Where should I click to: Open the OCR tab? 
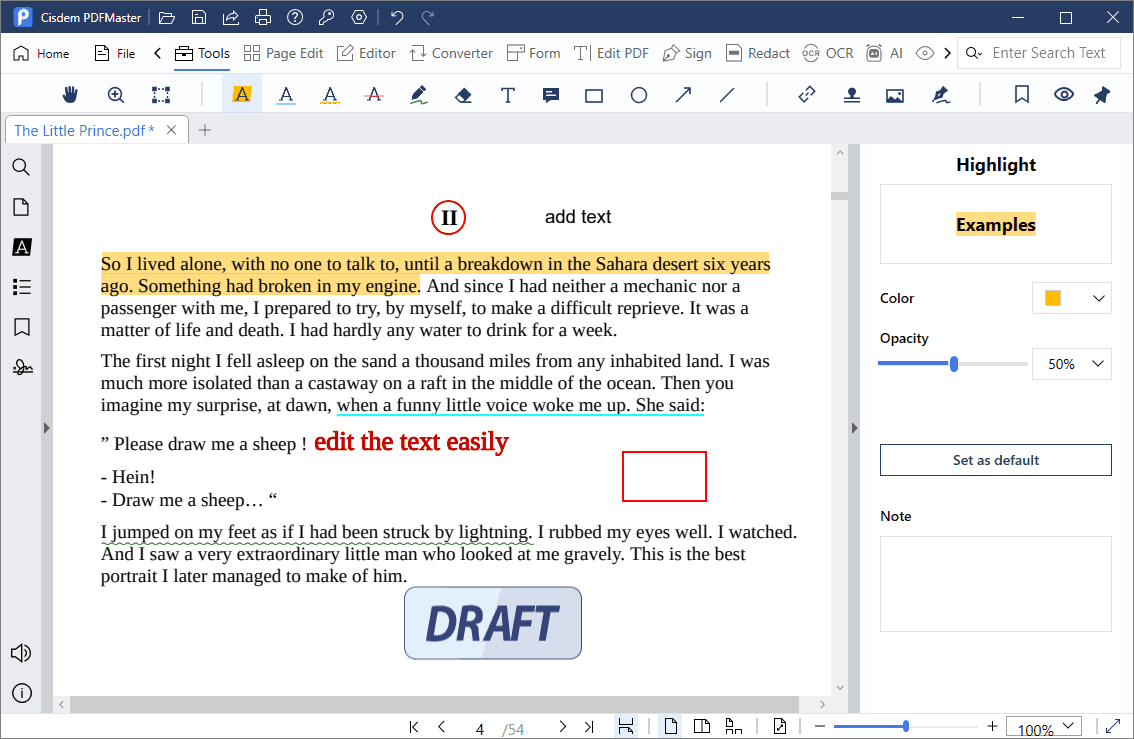(828, 54)
